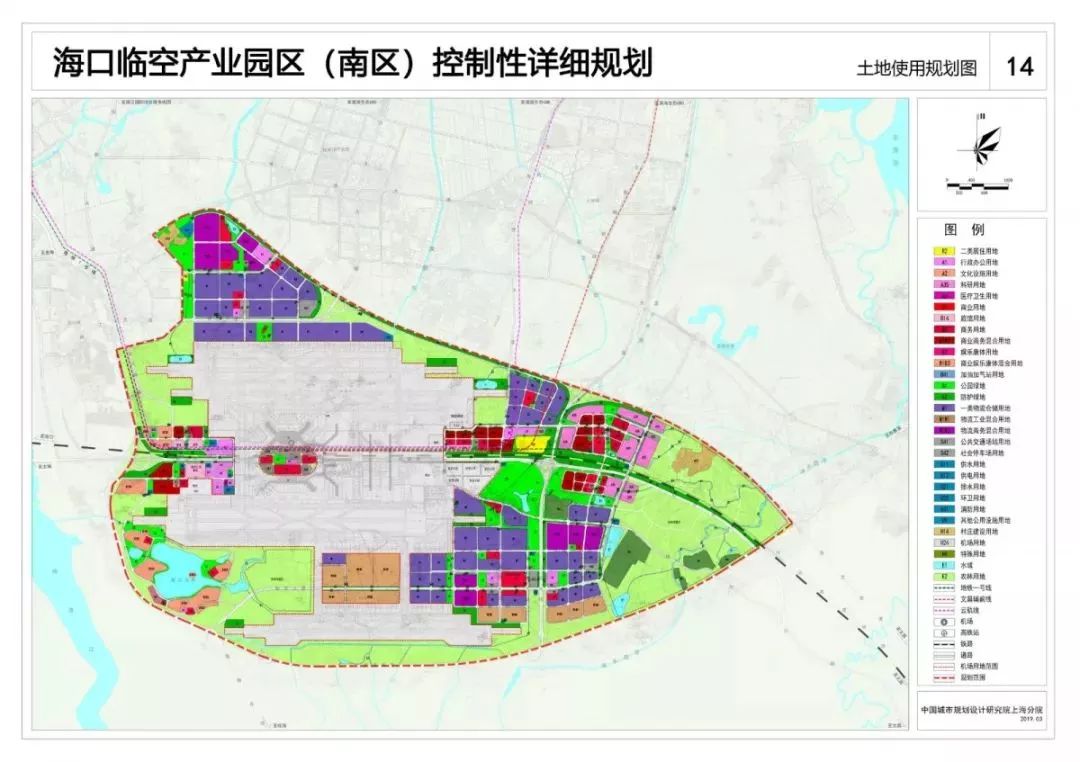Click the yellow residential block on the map
Image resolution: width=1080 pixels, height=762 pixels.
532,442
